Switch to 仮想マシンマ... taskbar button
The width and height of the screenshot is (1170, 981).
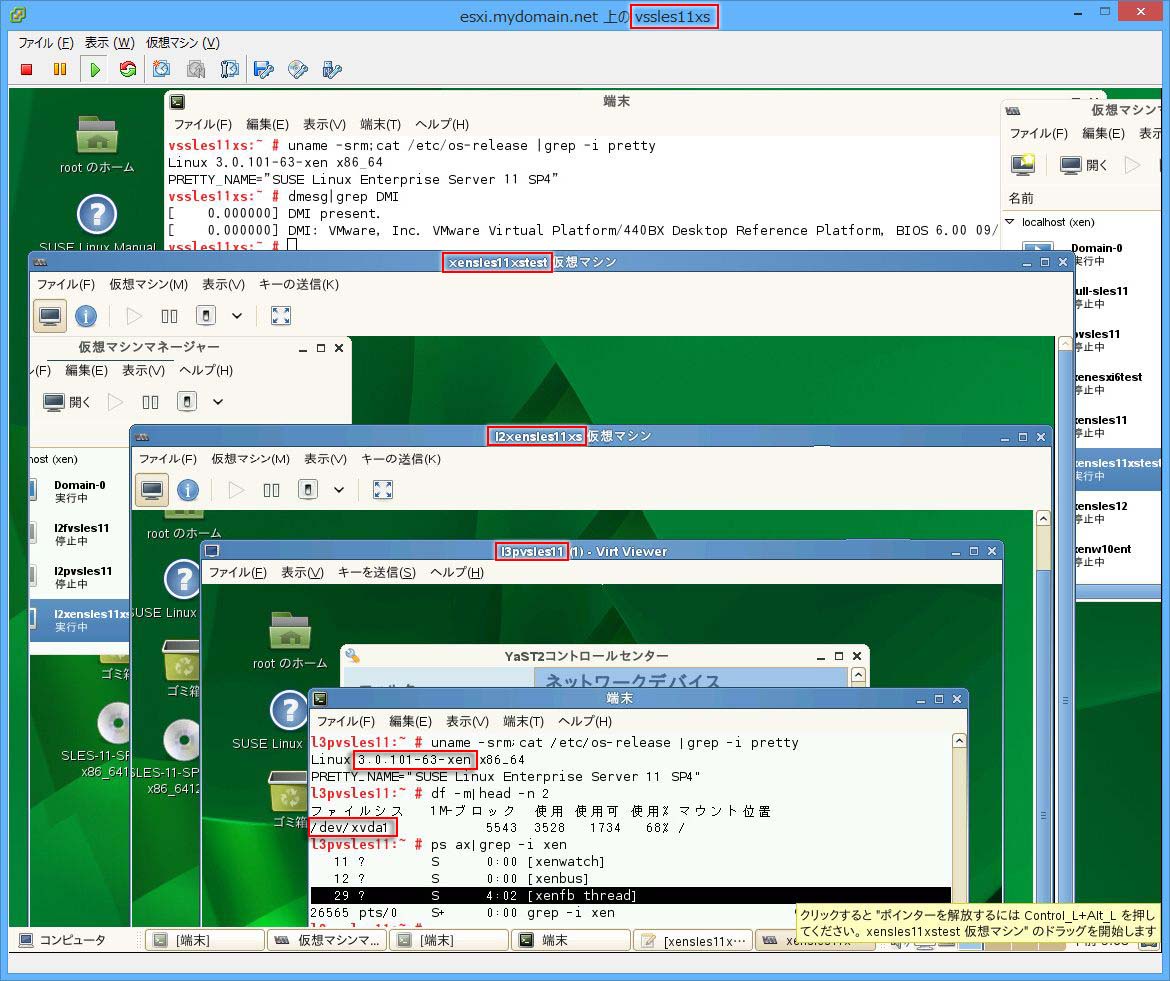[x=328, y=940]
